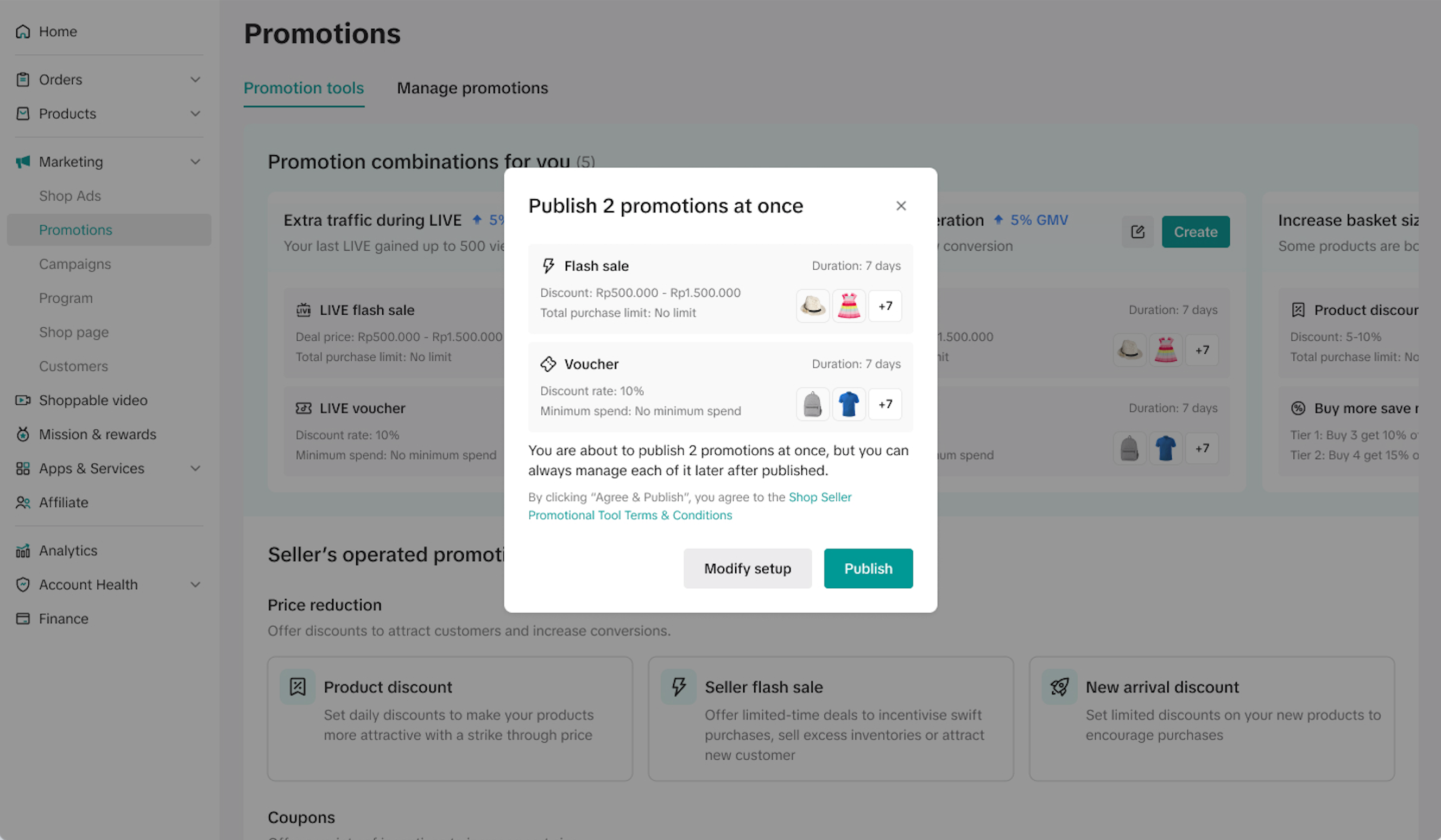Click the Analytics chart icon
Image resolution: width=1441 pixels, height=840 pixels.
[23, 550]
